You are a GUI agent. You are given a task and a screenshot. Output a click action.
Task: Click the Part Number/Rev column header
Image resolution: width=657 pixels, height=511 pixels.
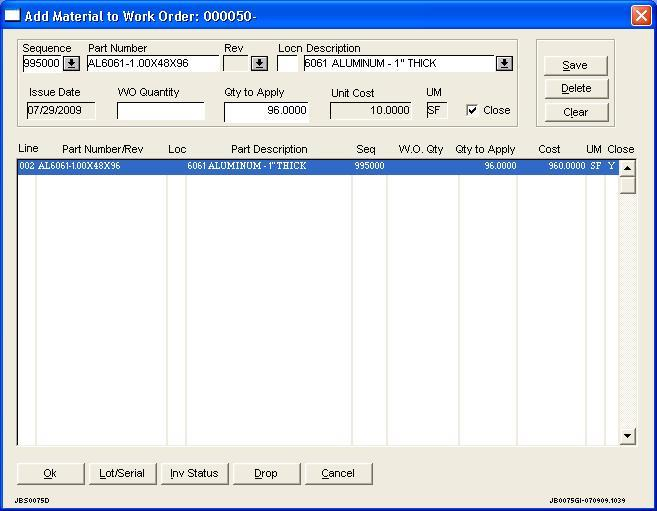coord(103,149)
